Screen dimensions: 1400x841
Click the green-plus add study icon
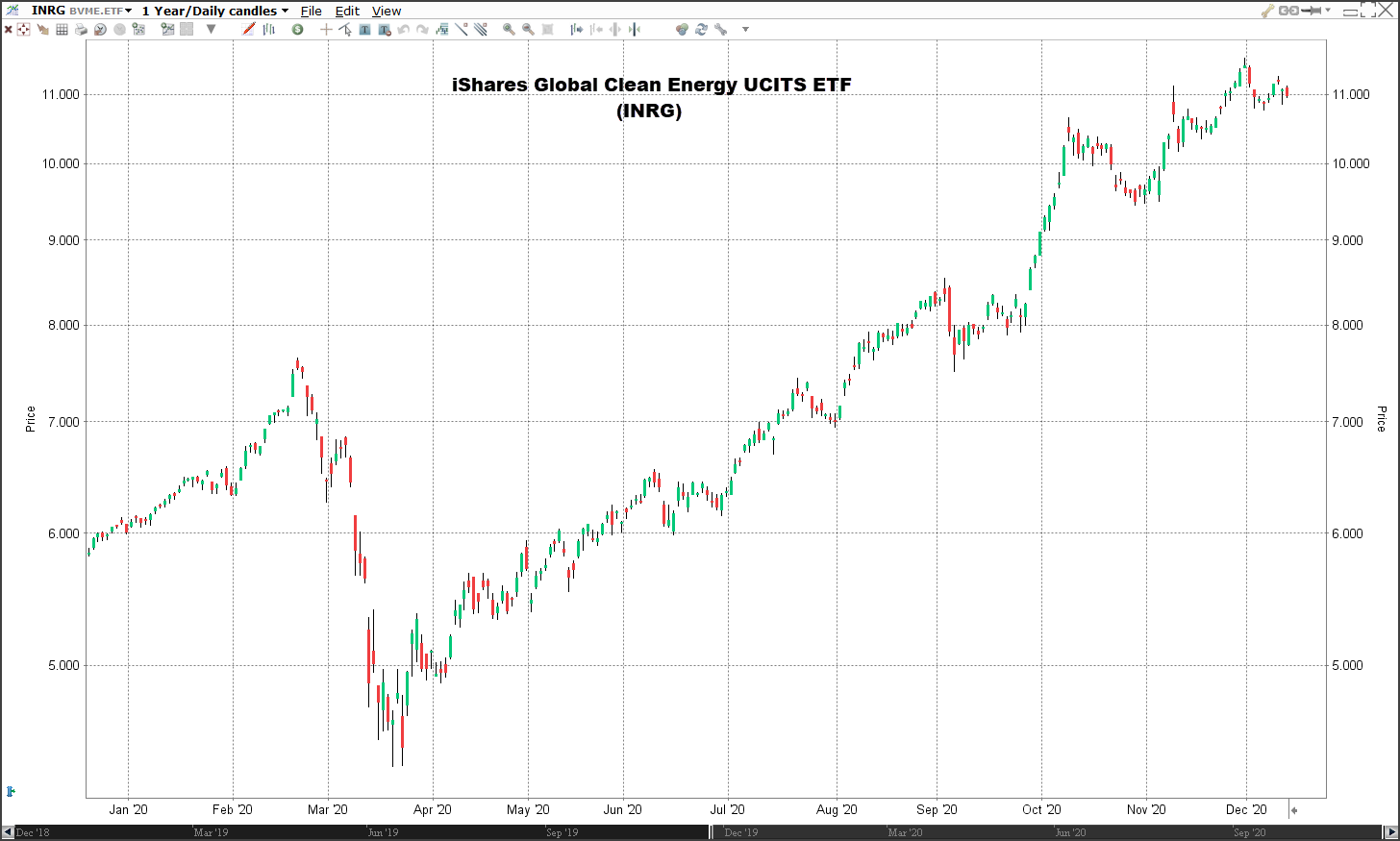point(138,30)
